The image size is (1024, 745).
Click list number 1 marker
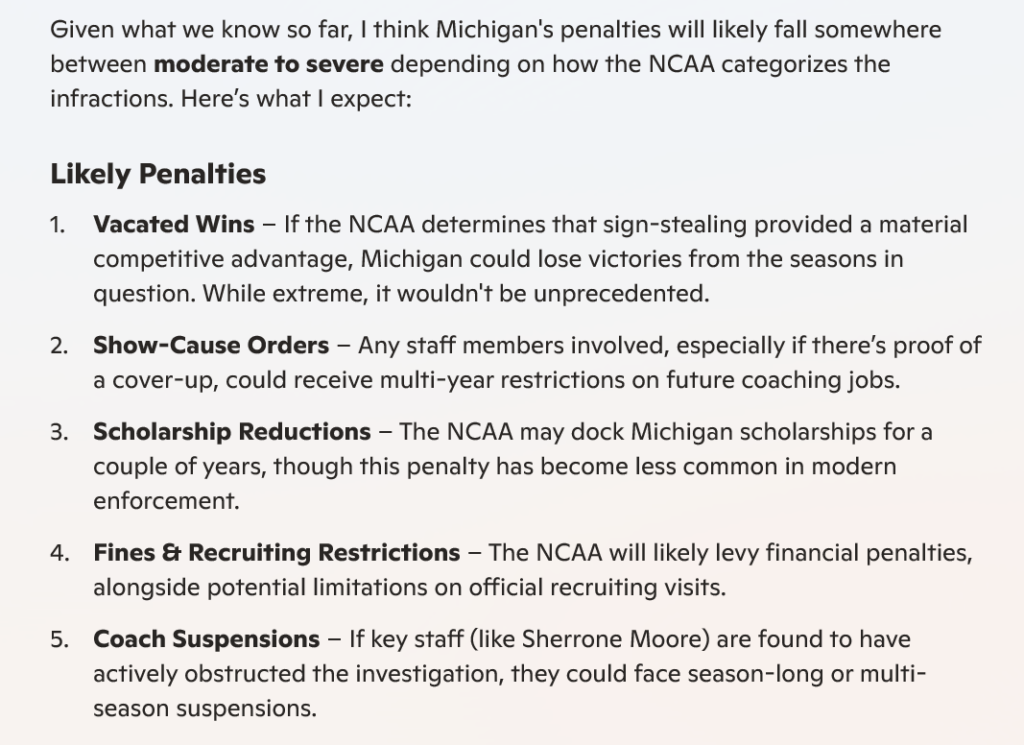click(x=57, y=225)
